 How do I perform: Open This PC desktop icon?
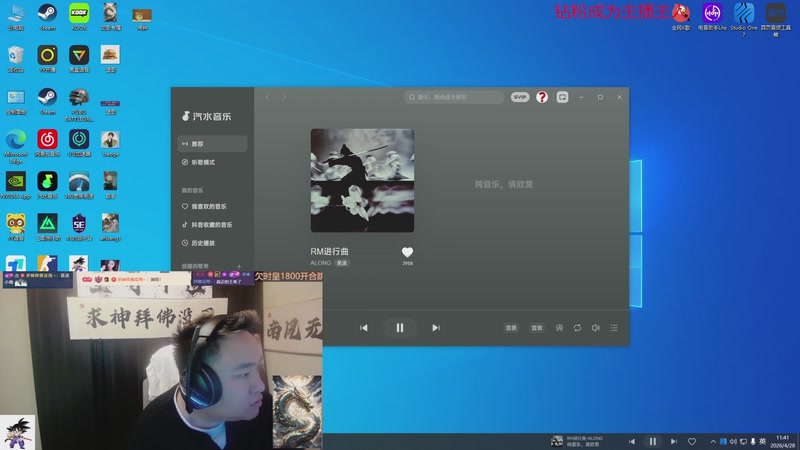(16, 17)
